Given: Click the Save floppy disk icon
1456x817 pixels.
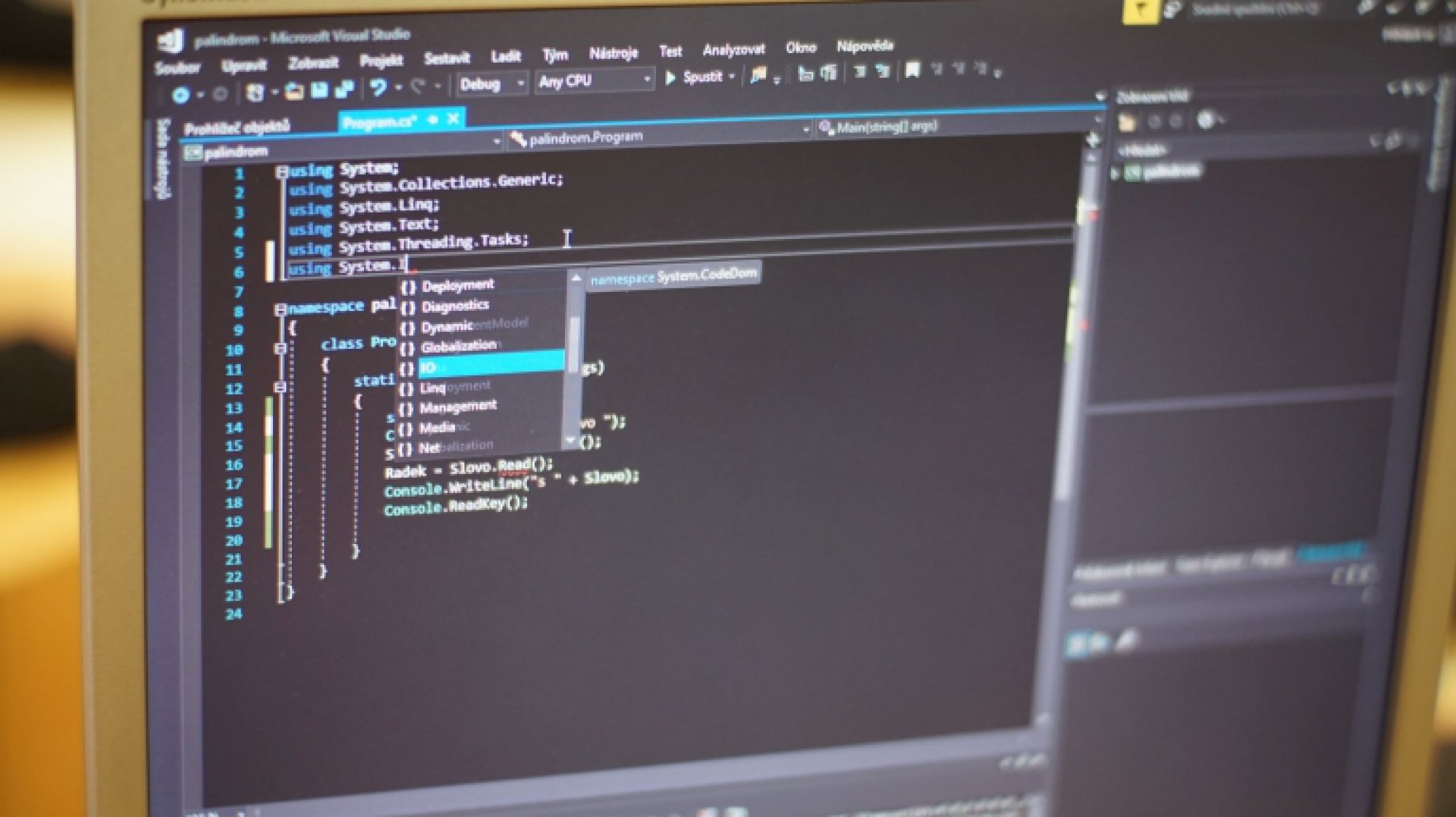Looking at the screenshot, I should [x=319, y=90].
